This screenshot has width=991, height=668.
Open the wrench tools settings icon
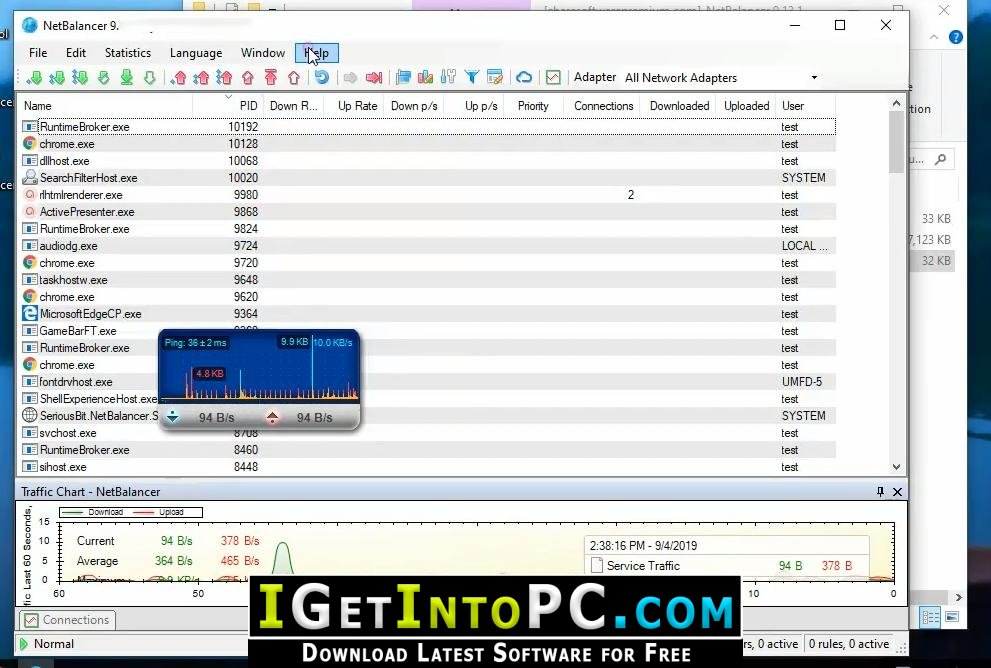pyautogui.click(x=448, y=78)
